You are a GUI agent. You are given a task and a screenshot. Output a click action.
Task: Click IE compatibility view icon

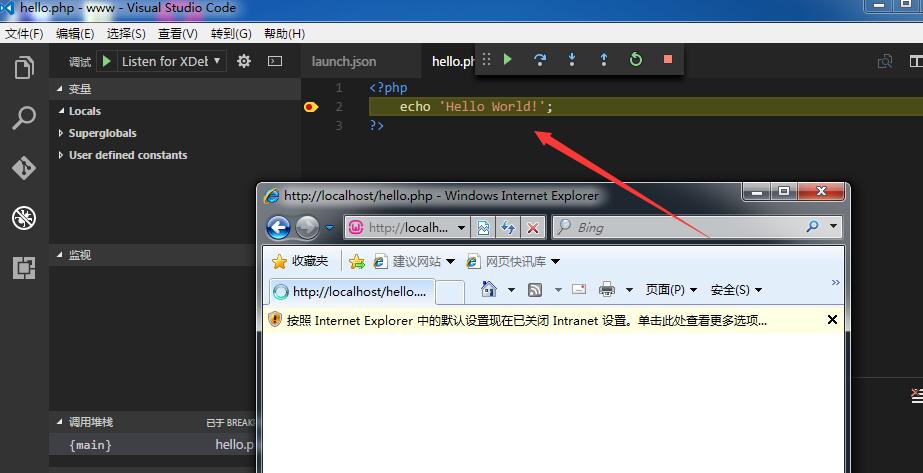483,227
